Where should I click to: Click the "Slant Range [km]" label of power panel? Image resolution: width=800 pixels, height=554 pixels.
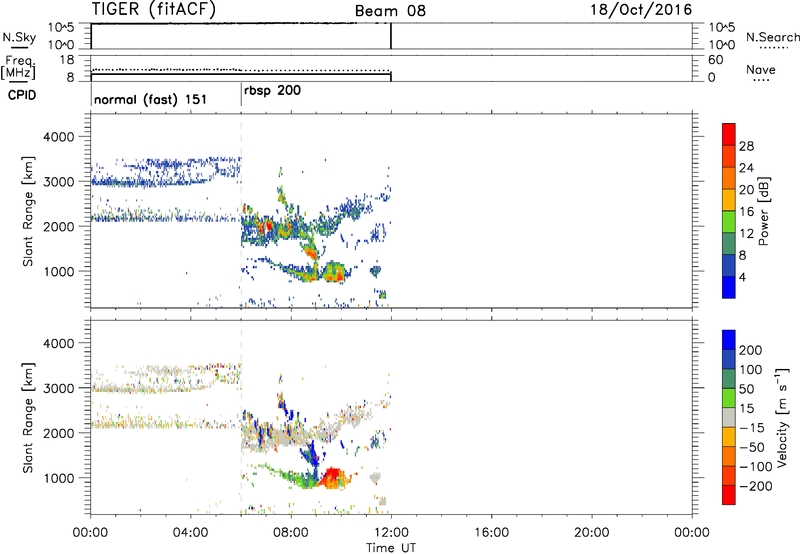(28, 211)
